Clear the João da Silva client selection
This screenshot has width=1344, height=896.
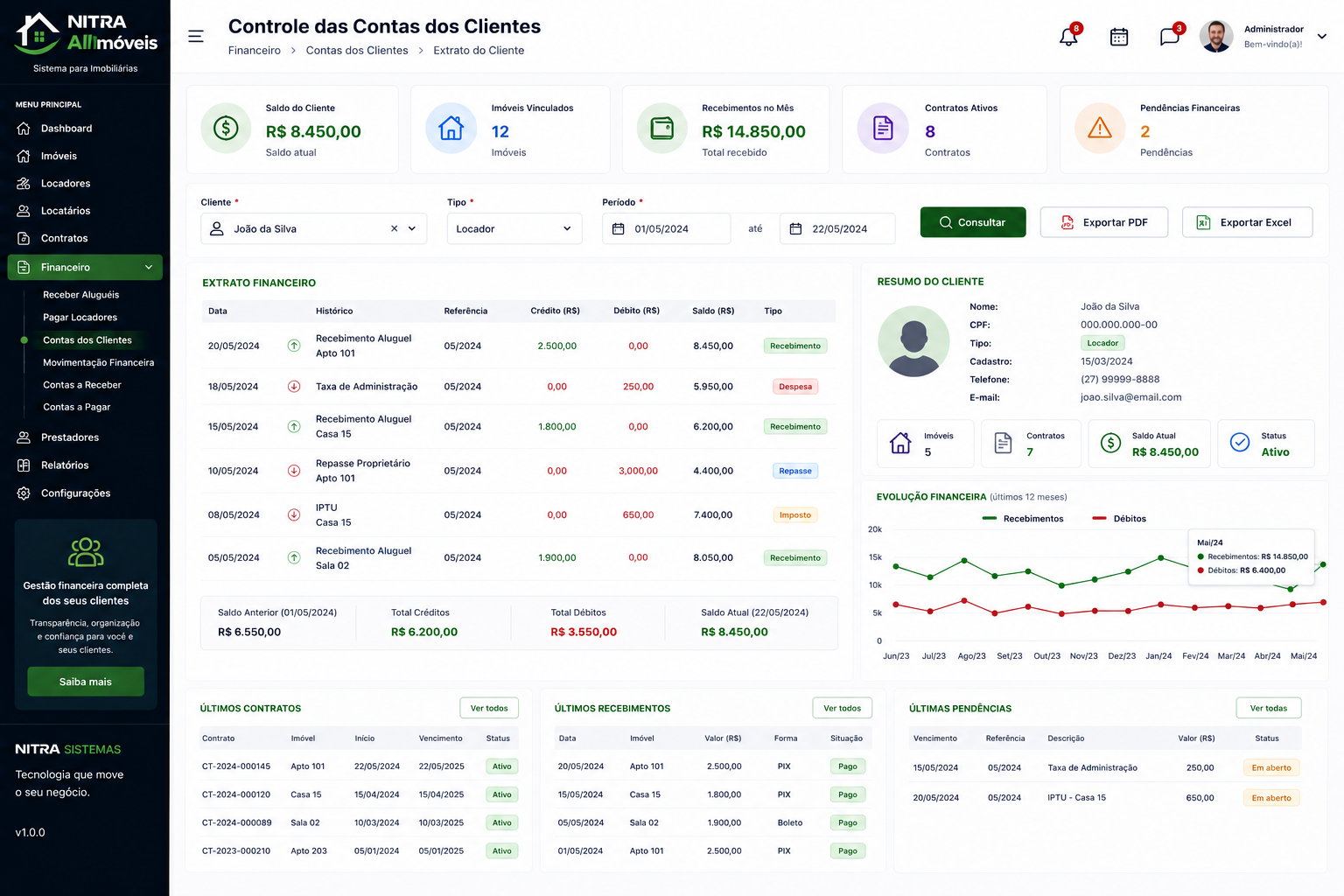394,228
